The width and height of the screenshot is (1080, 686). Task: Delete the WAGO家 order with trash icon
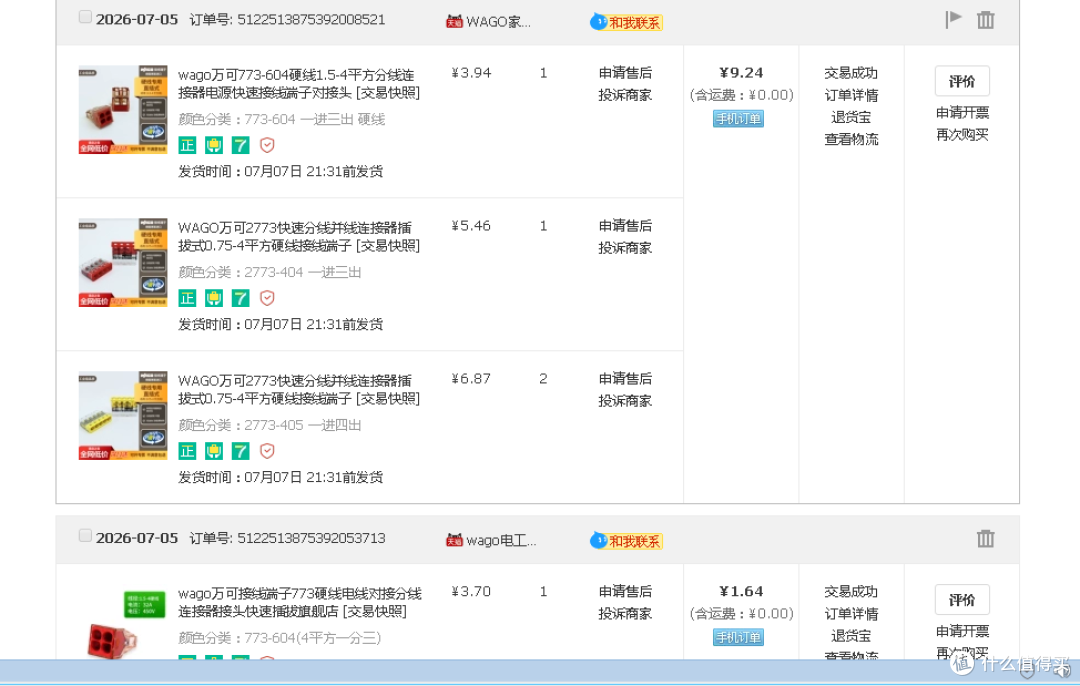tap(986, 20)
